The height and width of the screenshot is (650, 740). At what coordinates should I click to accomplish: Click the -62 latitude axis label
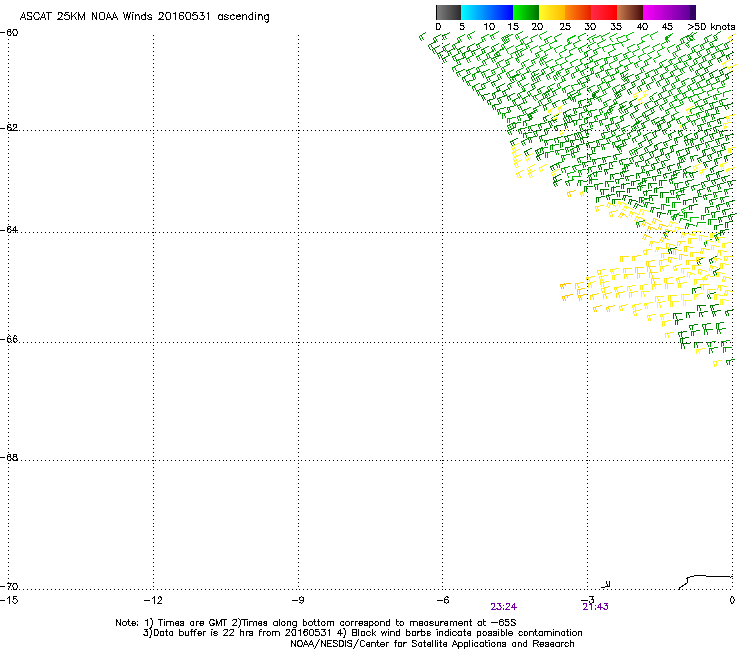(10, 128)
